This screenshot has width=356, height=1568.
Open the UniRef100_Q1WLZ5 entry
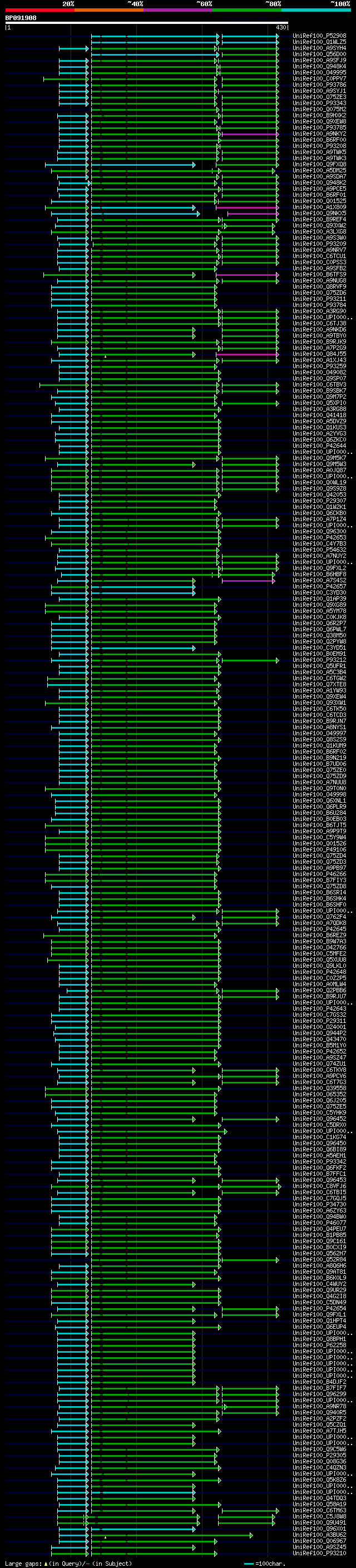click(319, 42)
